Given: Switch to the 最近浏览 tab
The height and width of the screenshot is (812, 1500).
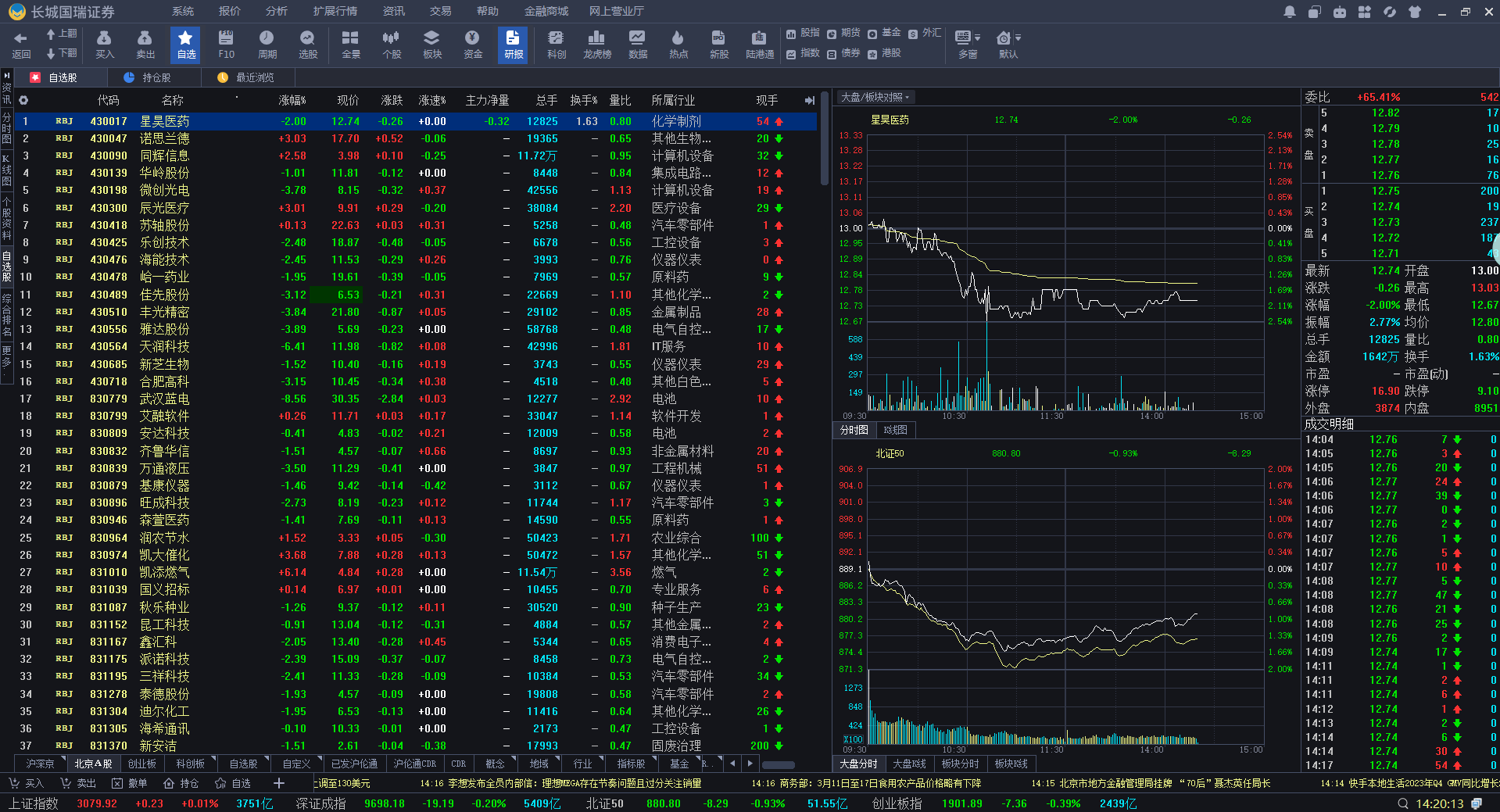Looking at the screenshot, I should [247, 77].
